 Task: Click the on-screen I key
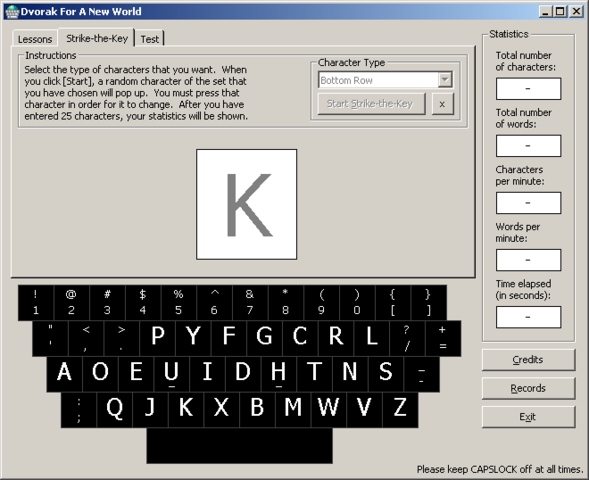(x=207, y=374)
